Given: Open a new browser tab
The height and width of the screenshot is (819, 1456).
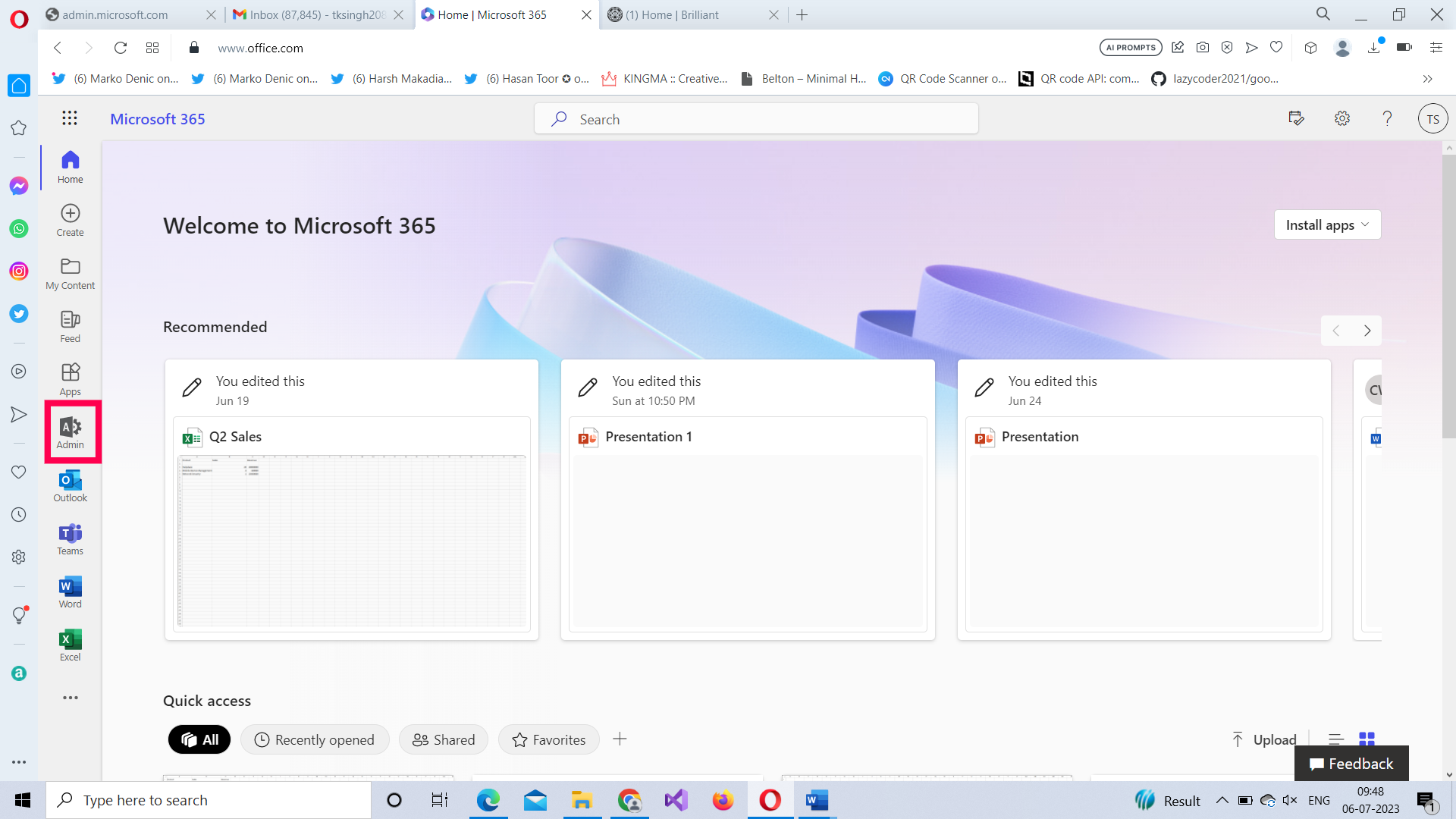Looking at the screenshot, I should click(x=802, y=14).
